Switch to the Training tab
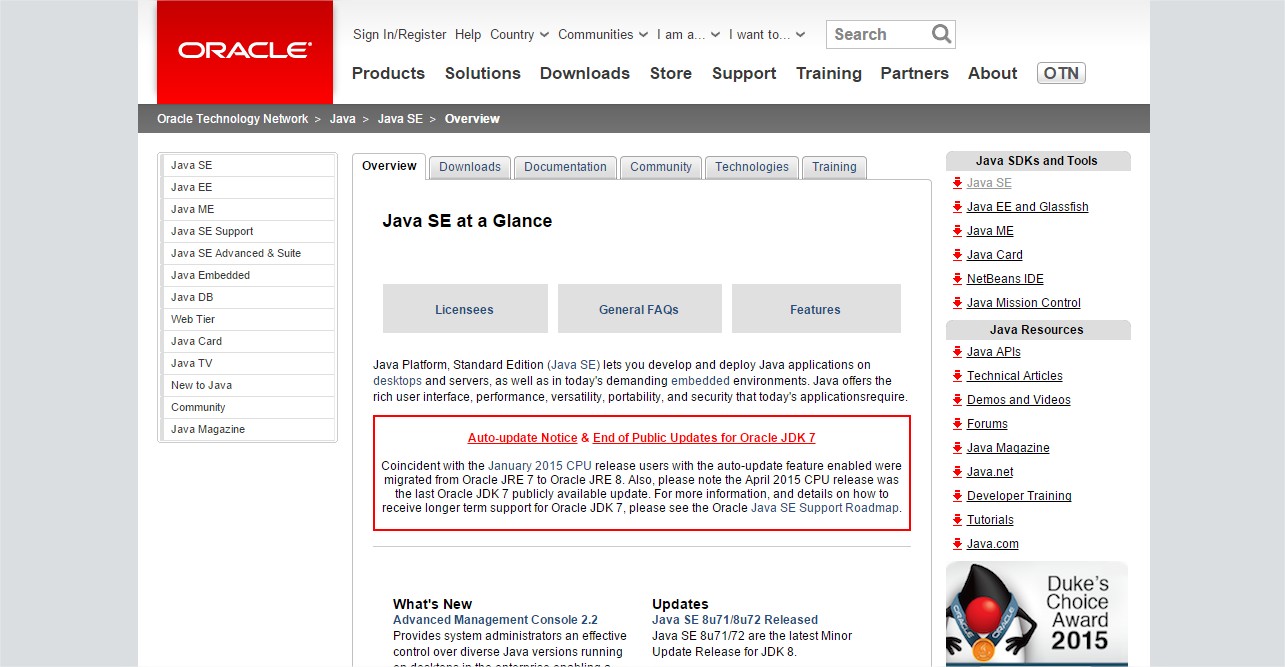This screenshot has width=1285, height=667. [834, 167]
